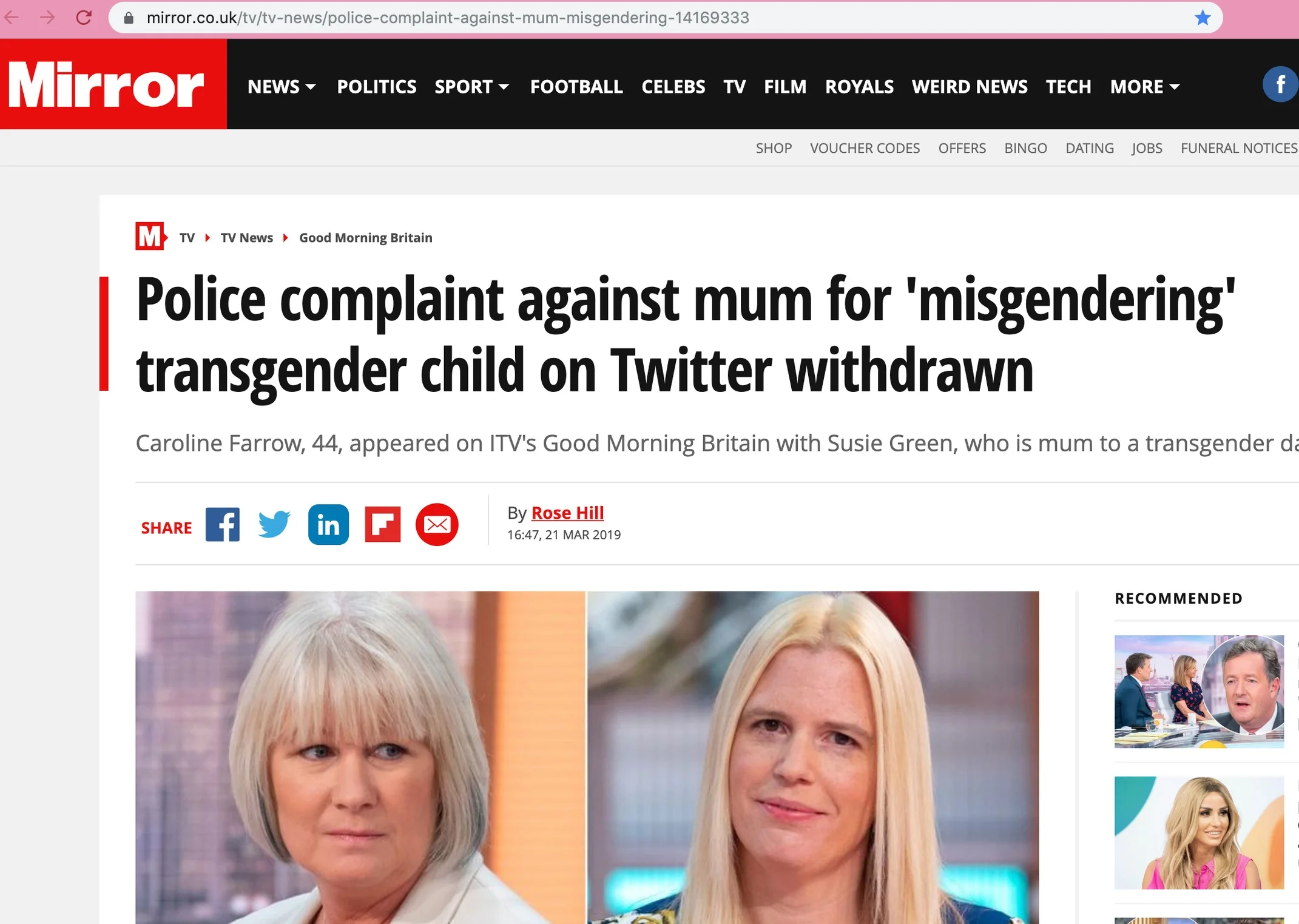This screenshot has height=924, width=1299.
Task: Reload the page with refresh icon
Action: point(84,18)
